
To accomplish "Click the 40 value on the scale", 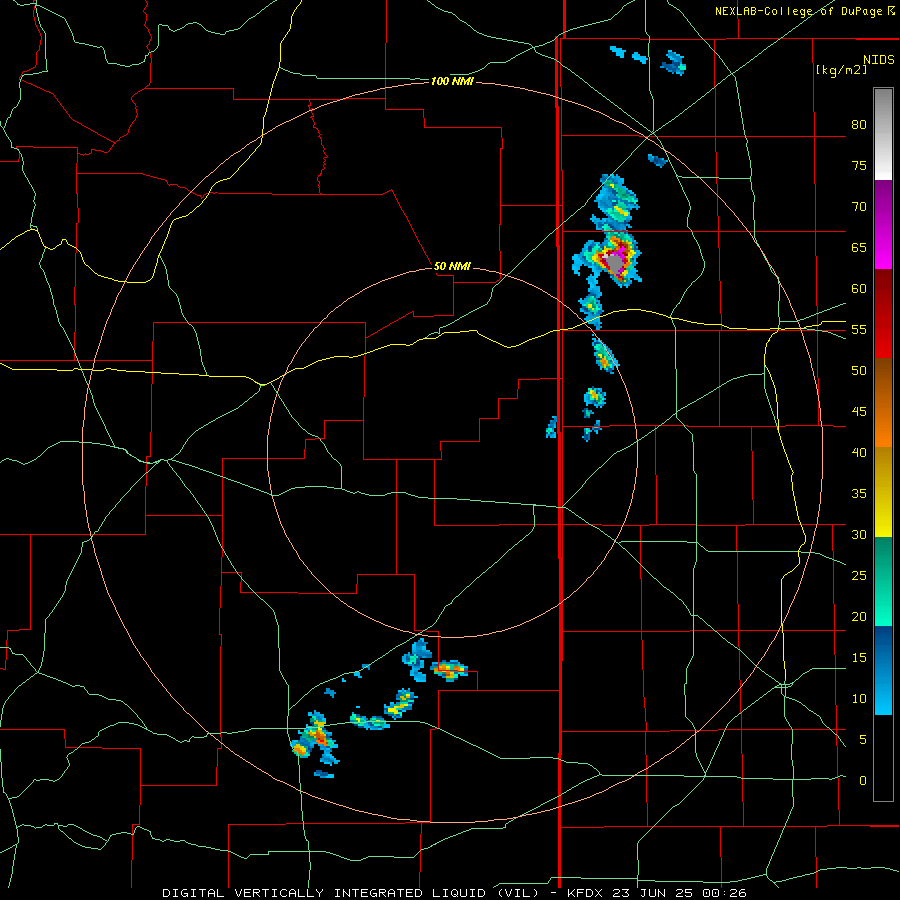I will tap(859, 452).
